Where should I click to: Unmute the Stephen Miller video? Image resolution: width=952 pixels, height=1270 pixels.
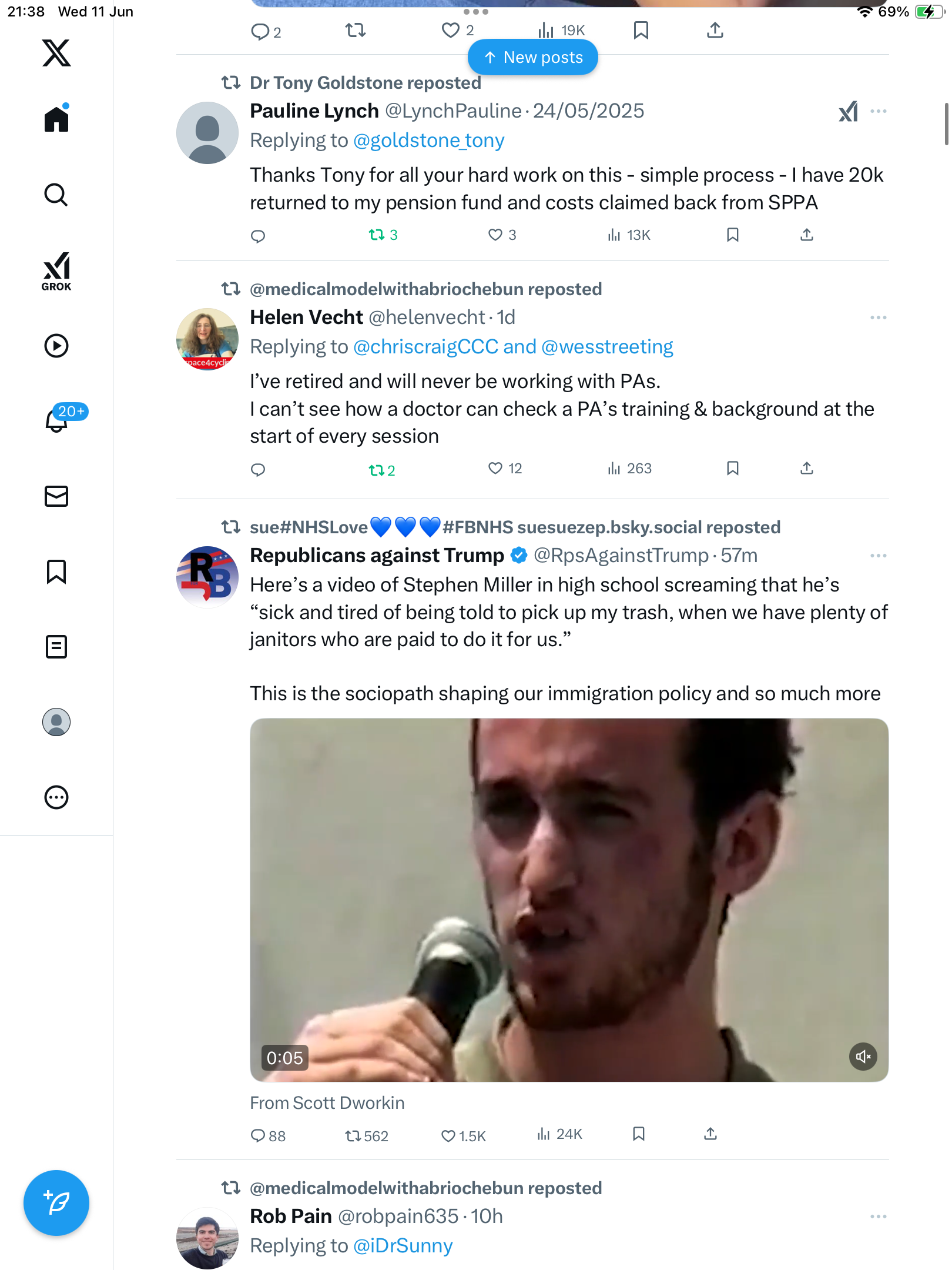pos(863,1057)
